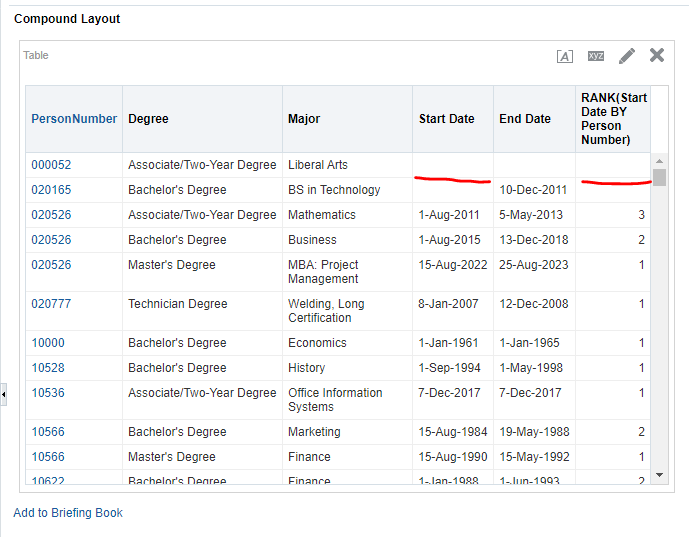The image size is (689, 537).
Task: Open 10566 in the Master's Finance row
Action: [x=48, y=457]
